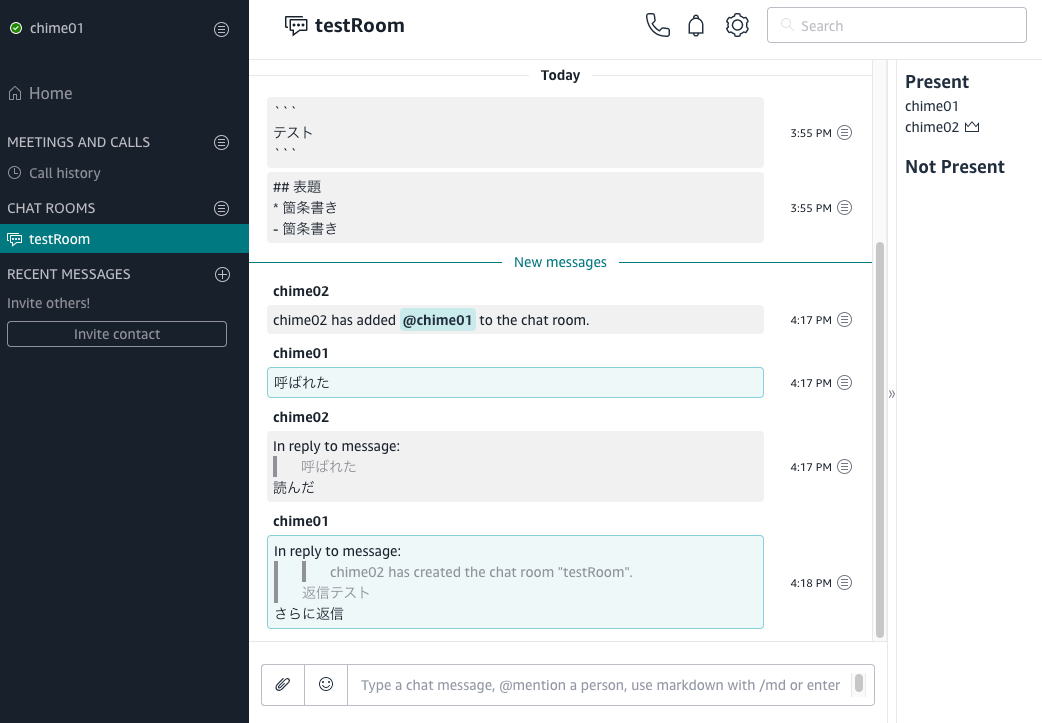Click the testRoom chat icon in header
The height and width of the screenshot is (723, 1042).
tap(296, 25)
